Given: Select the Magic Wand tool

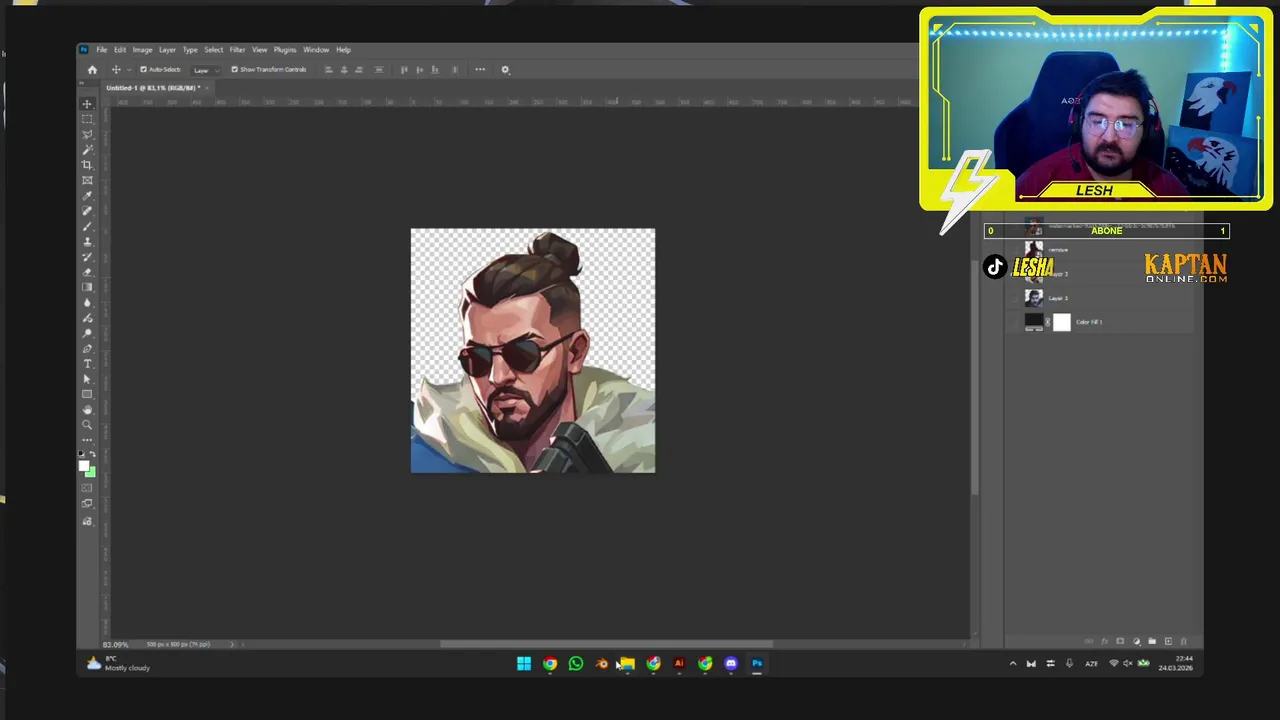Looking at the screenshot, I should coord(87,149).
